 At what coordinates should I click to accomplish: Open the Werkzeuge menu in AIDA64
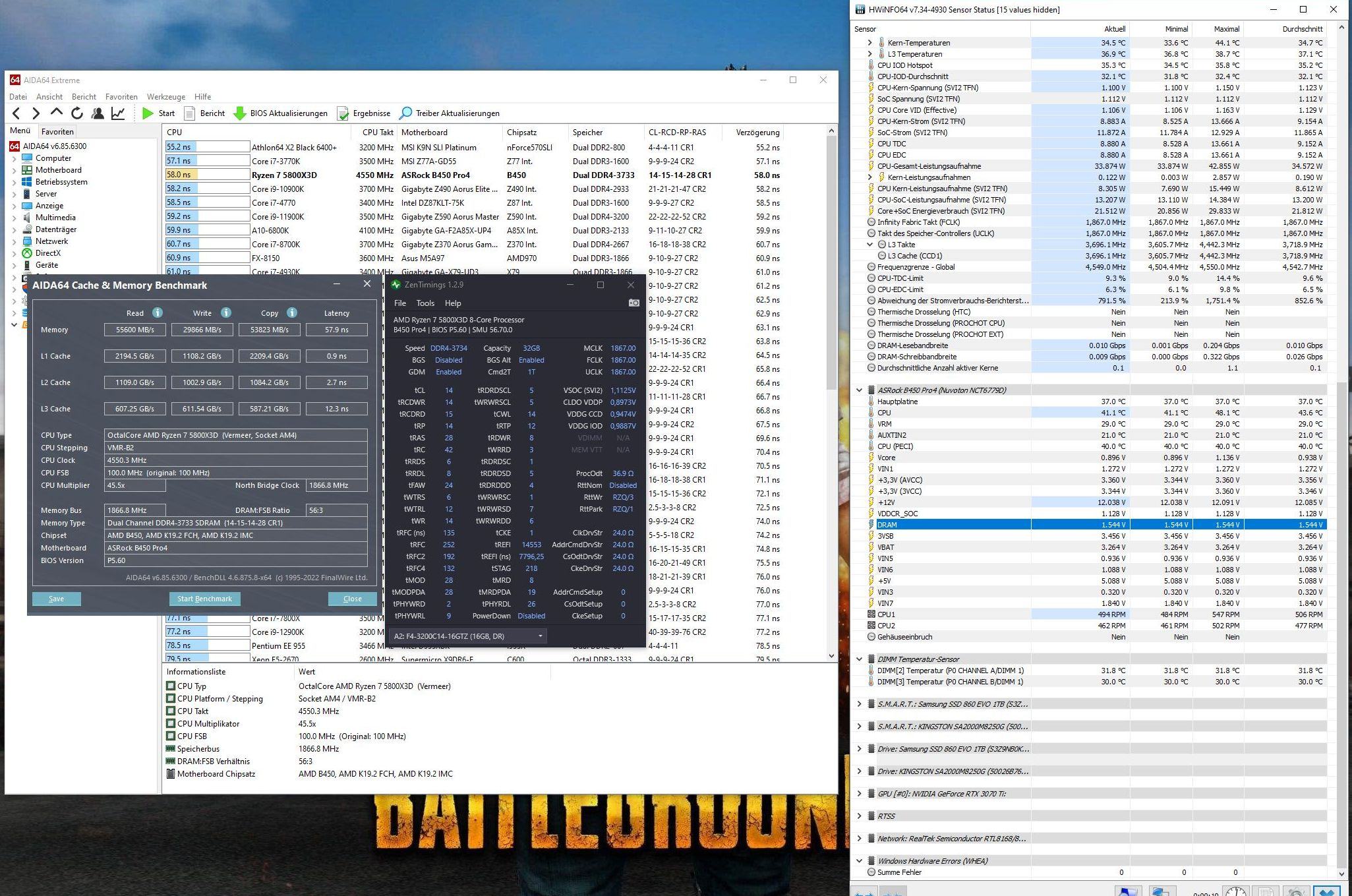165,96
